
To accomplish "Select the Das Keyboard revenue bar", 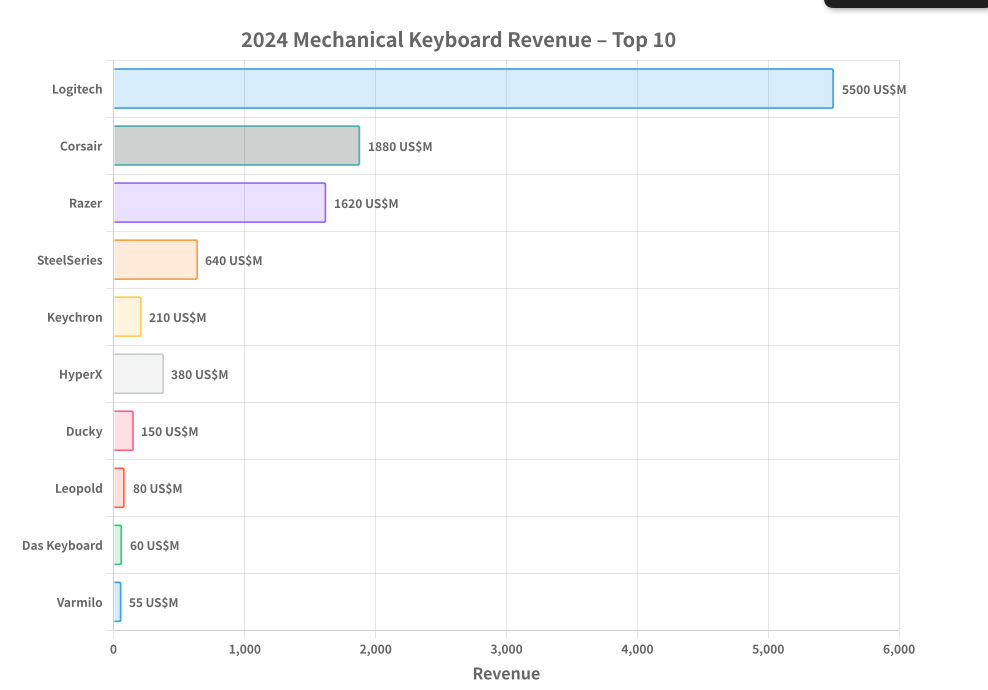I will [117, 545].
